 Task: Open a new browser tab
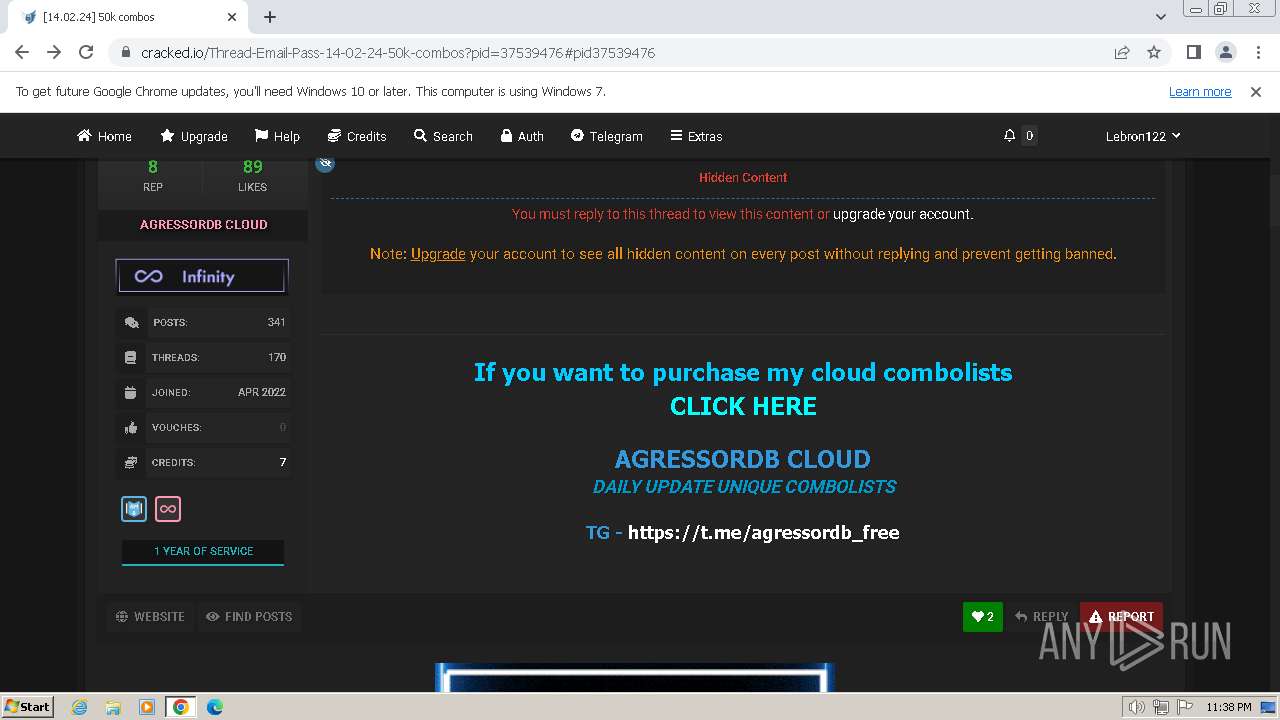(270, 17)
